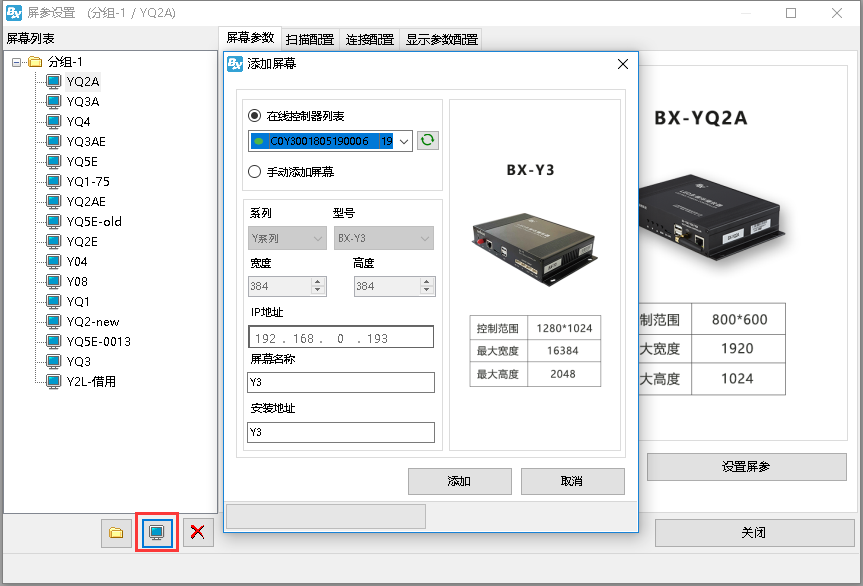Collapse the 分组-1 tree node
The width and height of the screenshot is (863, 586).
click(16, 62)
